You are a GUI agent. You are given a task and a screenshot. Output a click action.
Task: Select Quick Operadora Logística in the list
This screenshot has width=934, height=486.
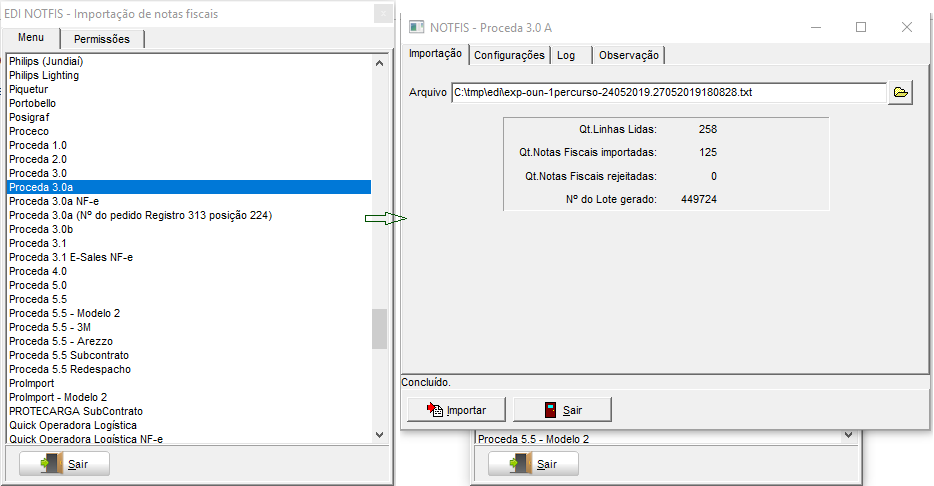pyautogui.click(x=189, y=425)
